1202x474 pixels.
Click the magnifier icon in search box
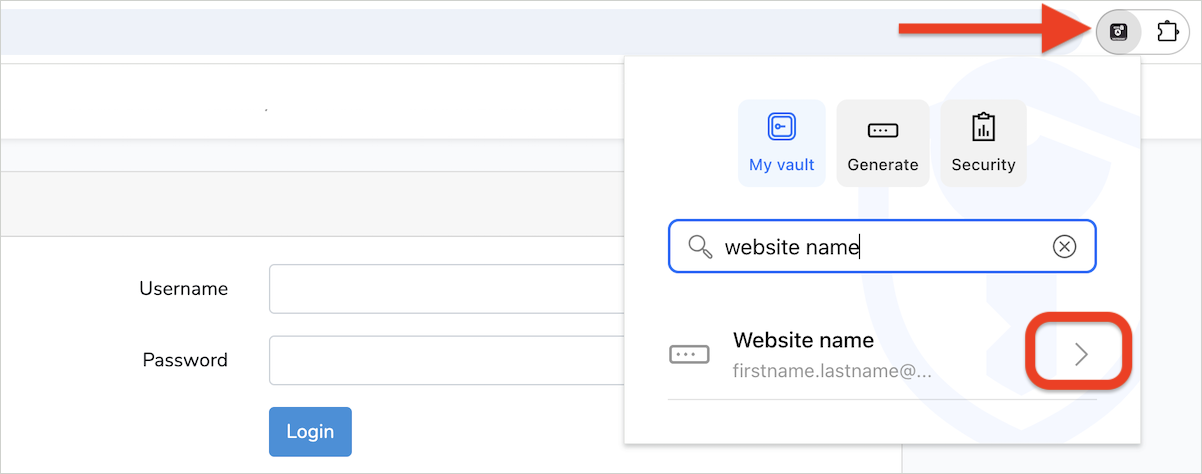coord(702,246)
